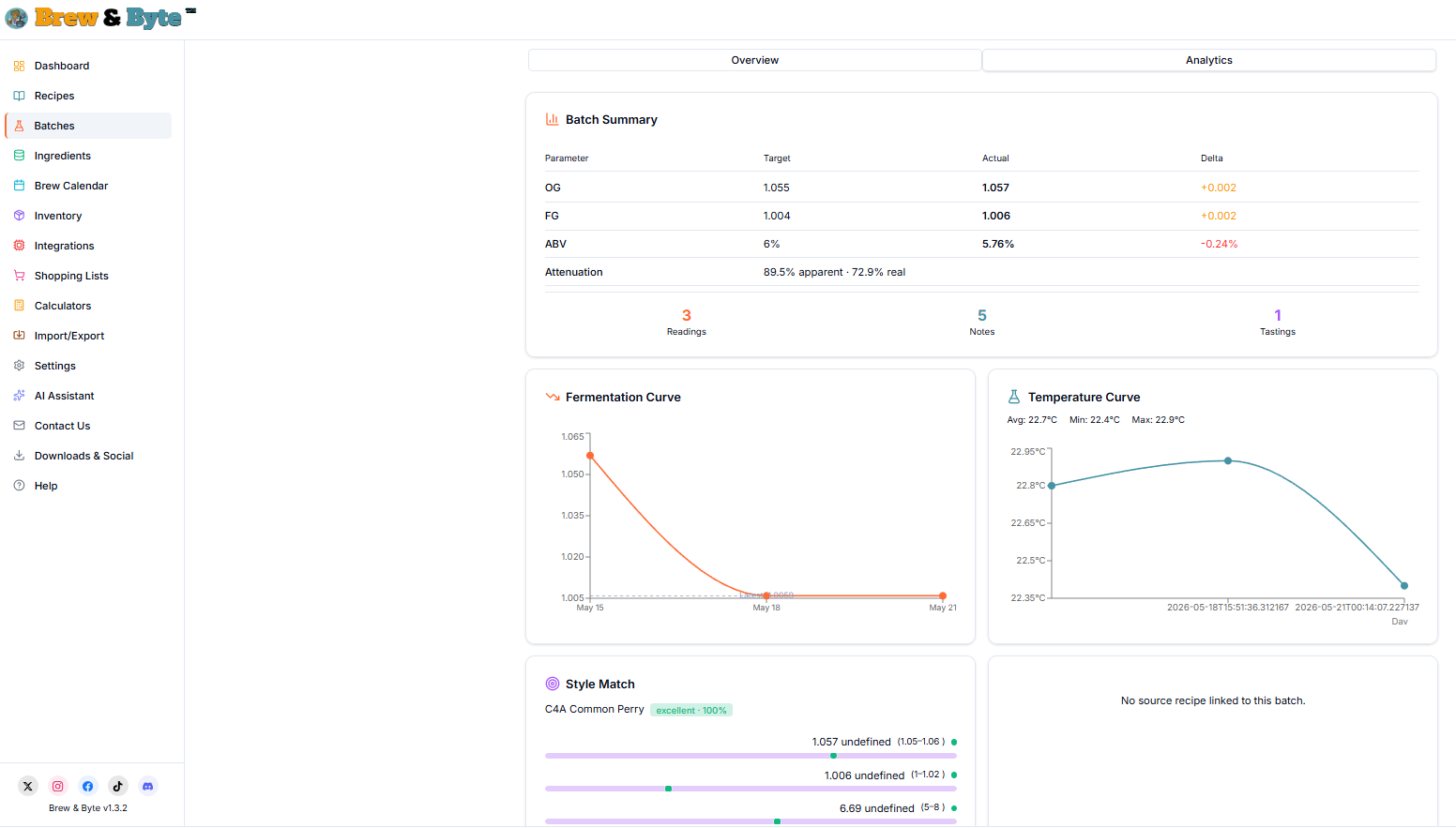Go to Shopping Lists
The image size is (1456, 828).
[88, 276]
